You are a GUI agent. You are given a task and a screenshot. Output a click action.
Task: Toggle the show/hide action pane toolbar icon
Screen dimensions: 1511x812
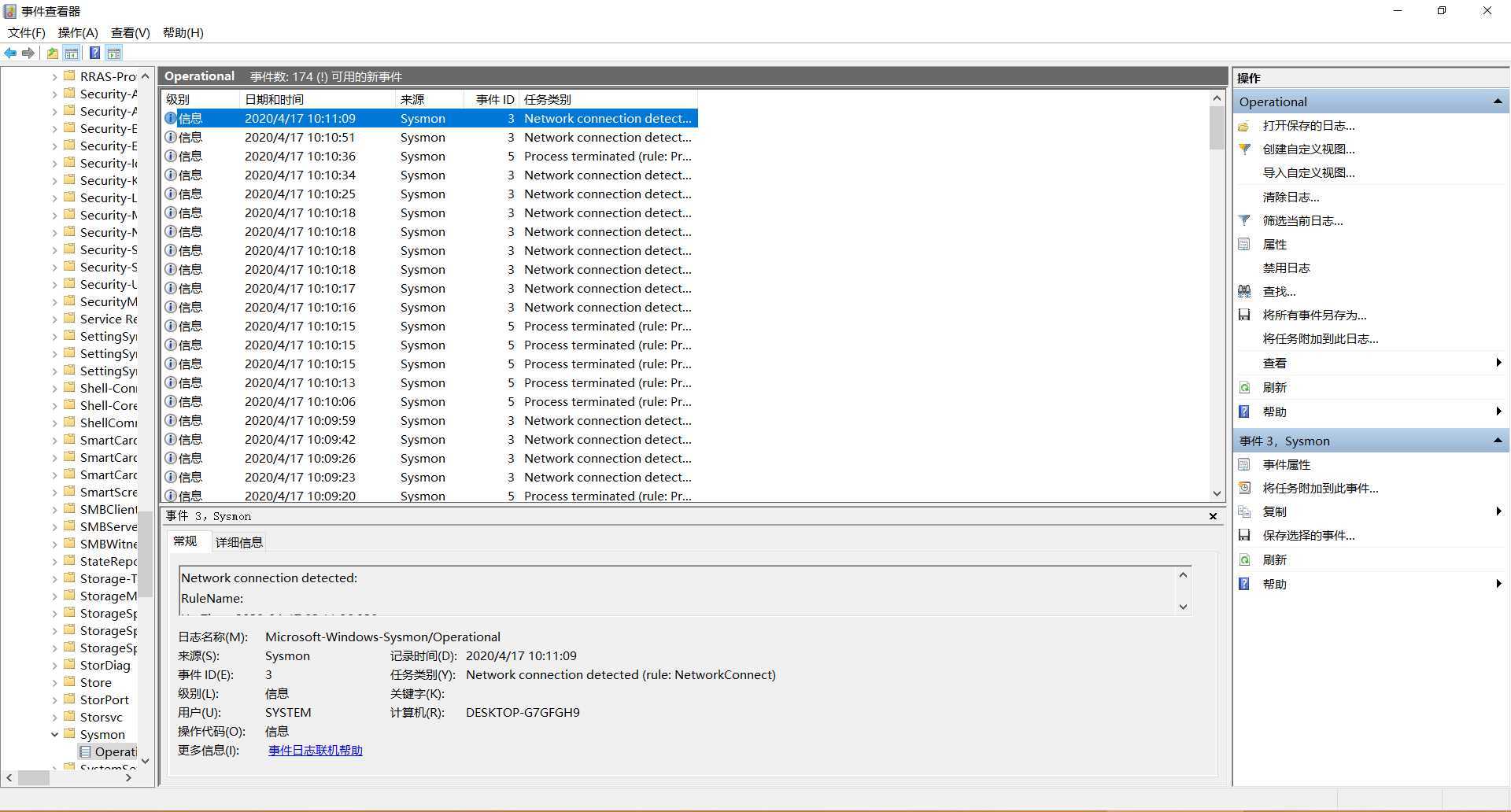coord(114,54)
